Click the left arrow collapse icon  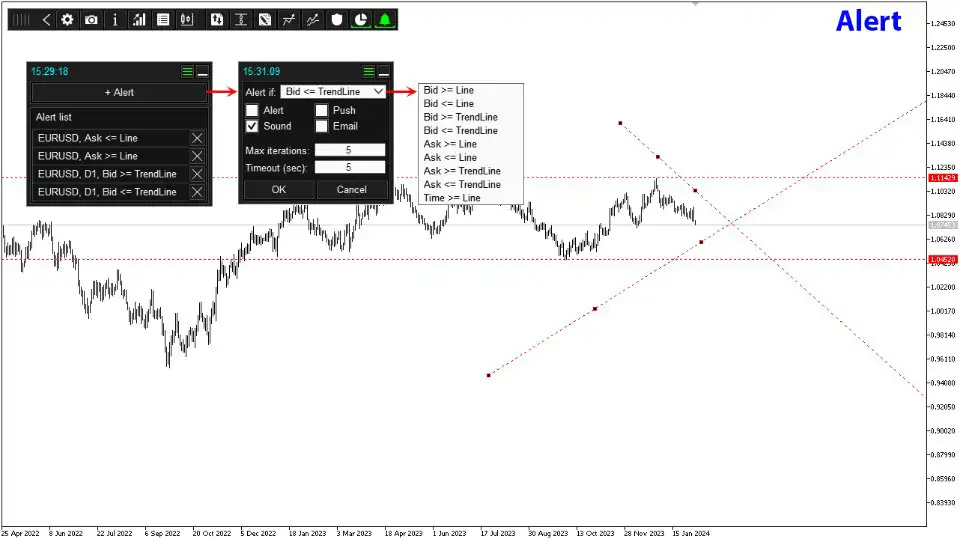46,19
